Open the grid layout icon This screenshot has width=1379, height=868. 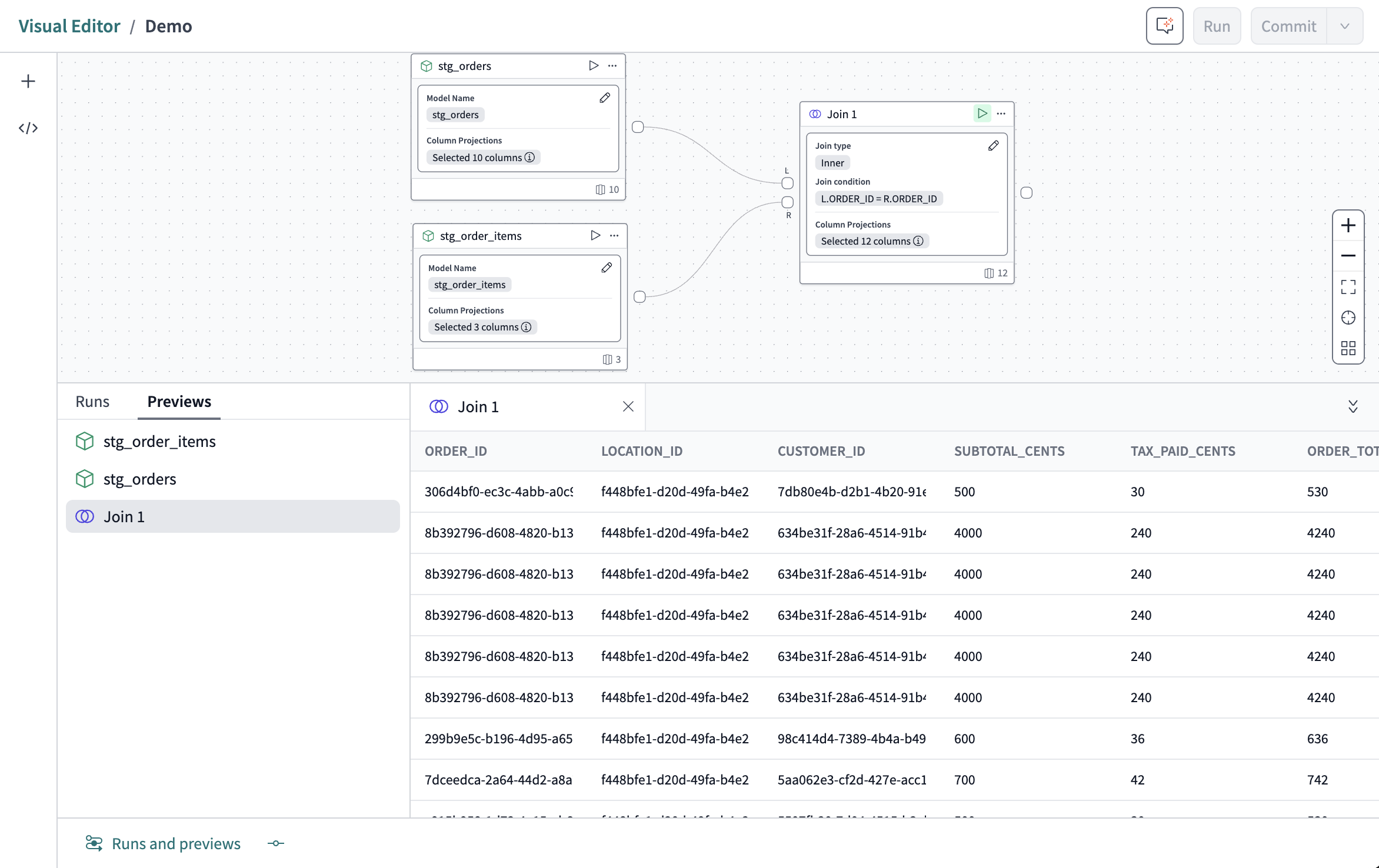(1348, 348)
